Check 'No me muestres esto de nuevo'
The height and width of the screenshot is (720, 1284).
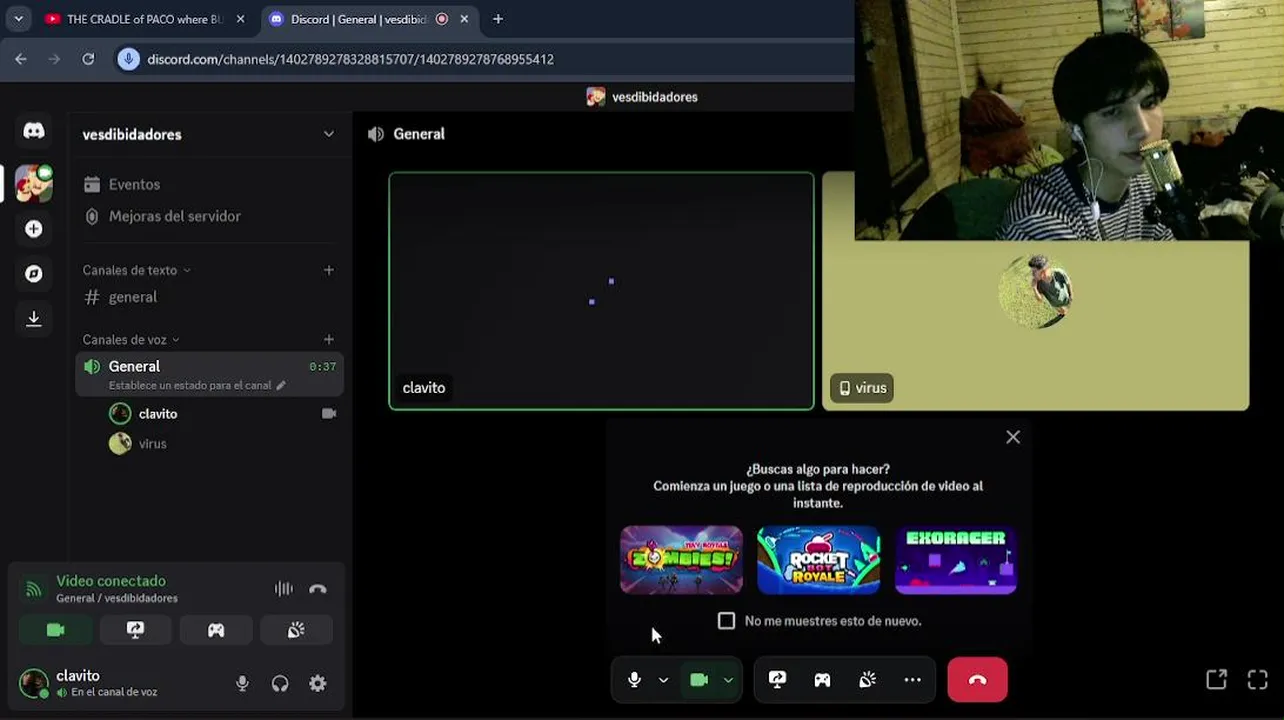pos(727,621)
